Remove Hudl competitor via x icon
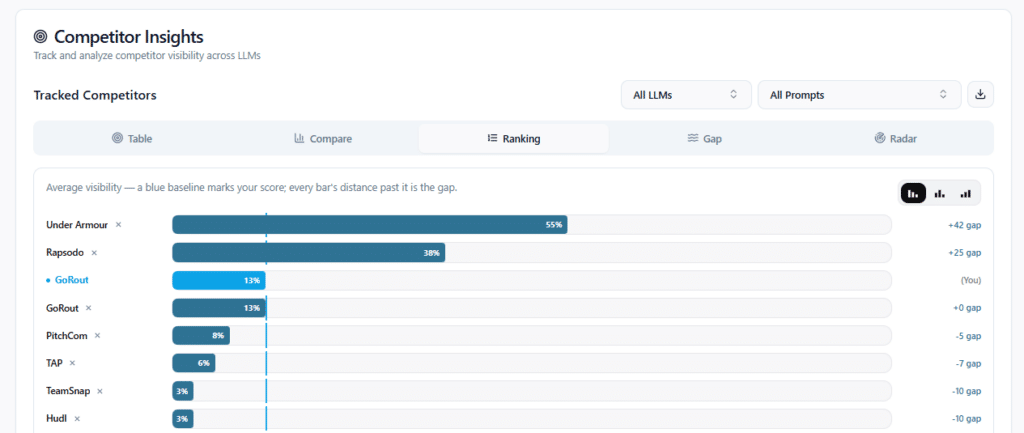The height and width of the screenshot is (433, 1024). (77, 419)
